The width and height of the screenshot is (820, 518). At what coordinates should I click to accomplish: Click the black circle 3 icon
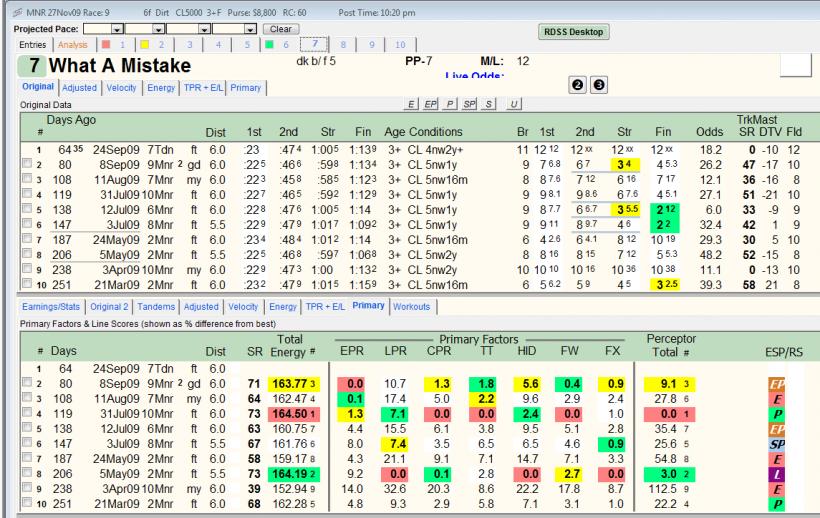[599, 85]
